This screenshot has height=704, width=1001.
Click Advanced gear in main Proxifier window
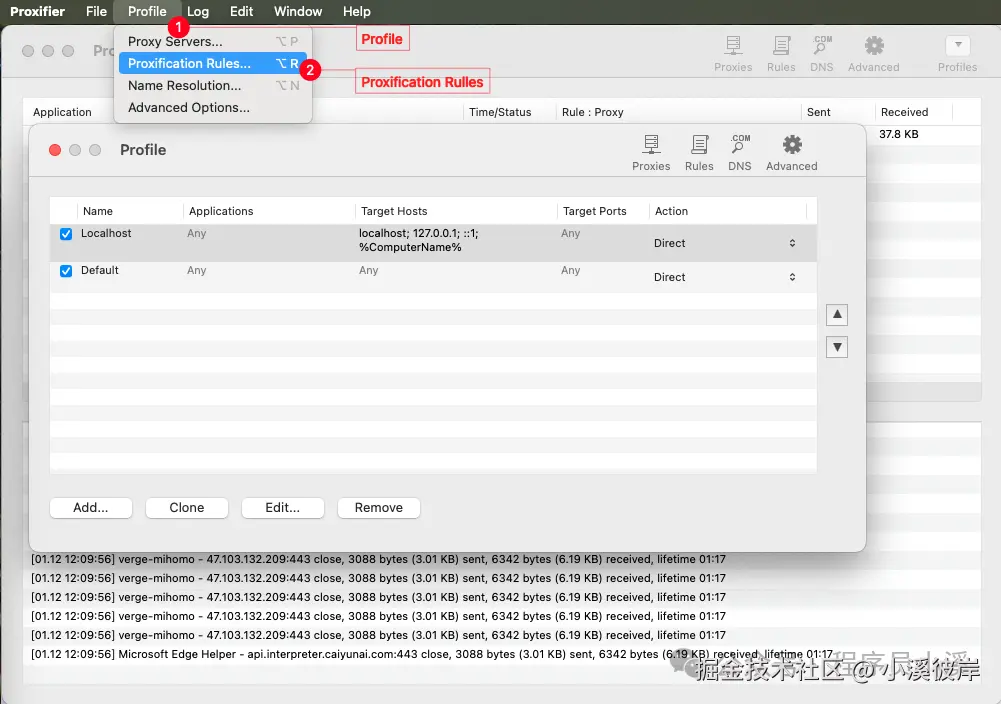[x=873, y=54]
